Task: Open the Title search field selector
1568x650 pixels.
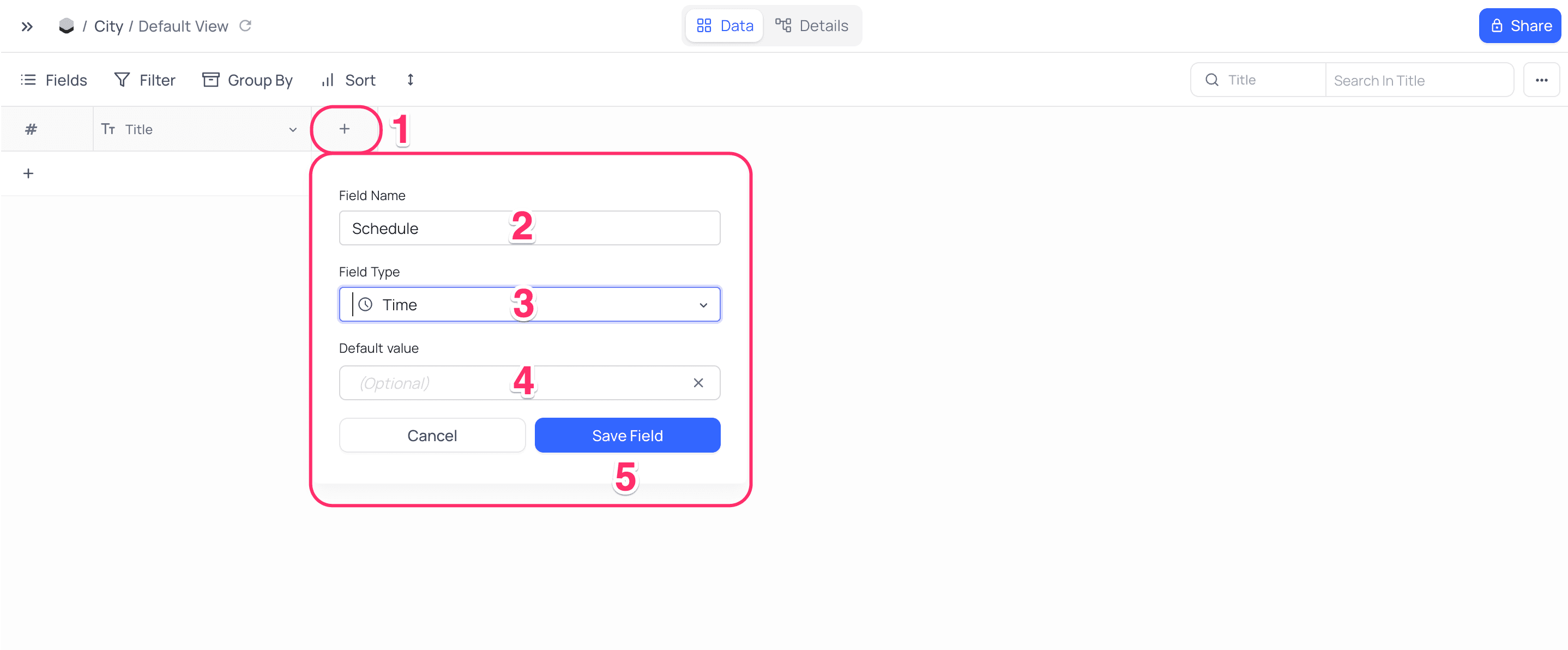Action: pos(1258,80)
